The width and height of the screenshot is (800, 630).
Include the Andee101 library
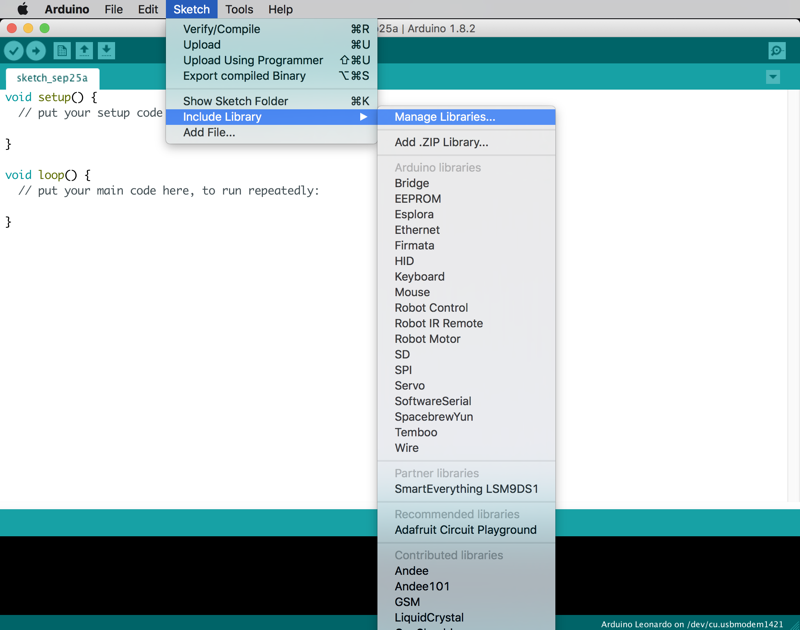coord(466,587)
